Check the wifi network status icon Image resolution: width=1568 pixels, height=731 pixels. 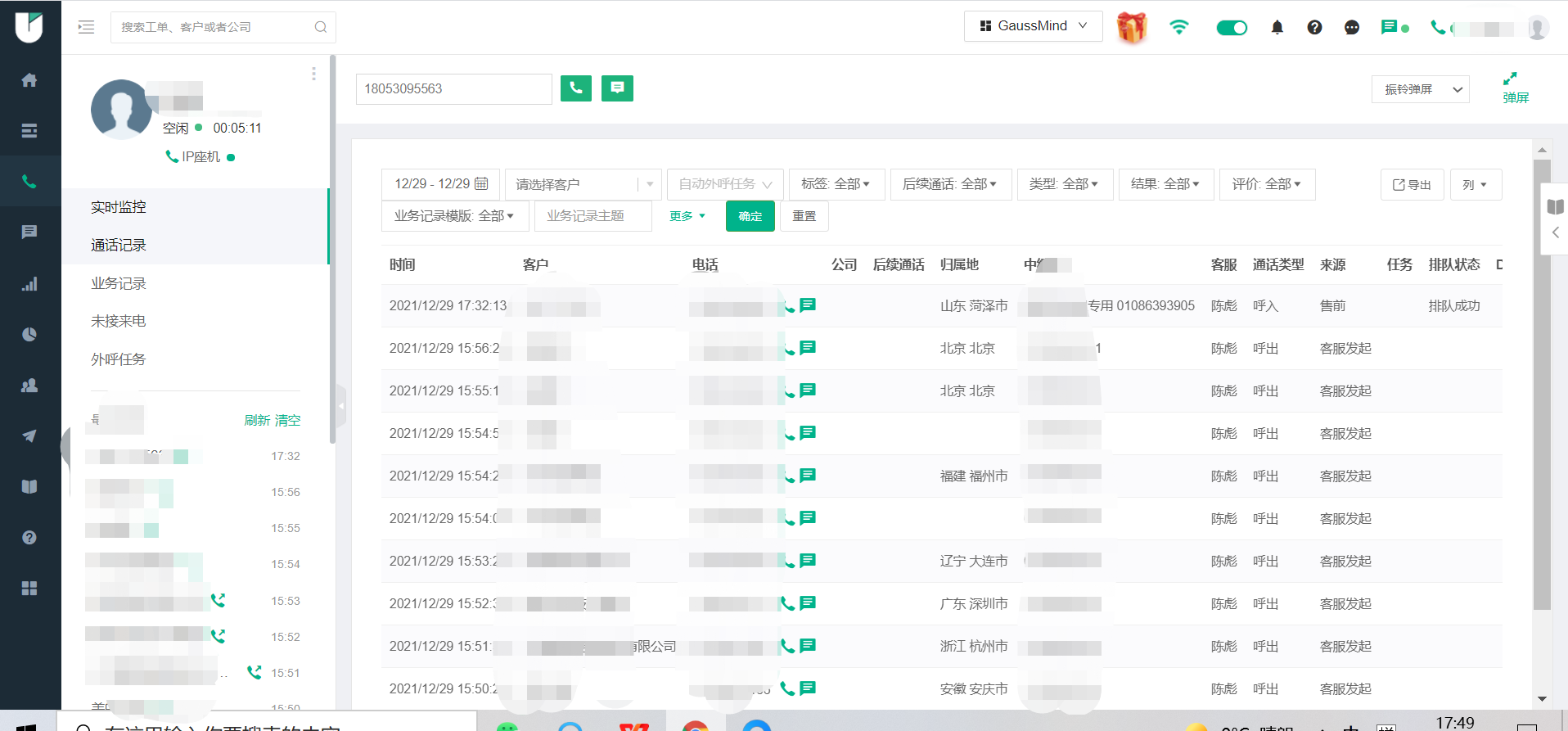(x=1179, y=27)
